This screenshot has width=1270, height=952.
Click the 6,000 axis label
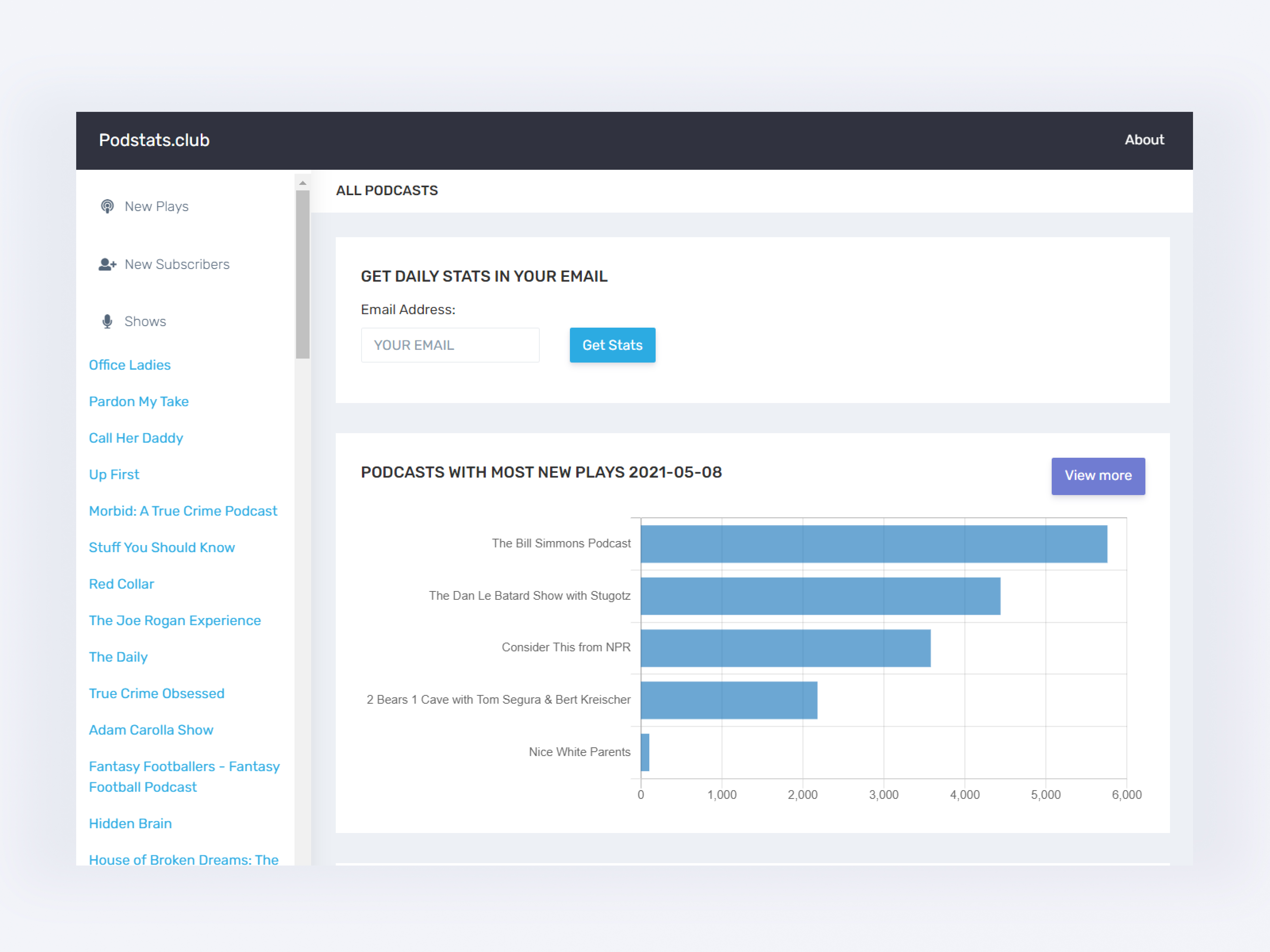(1127, 795)
